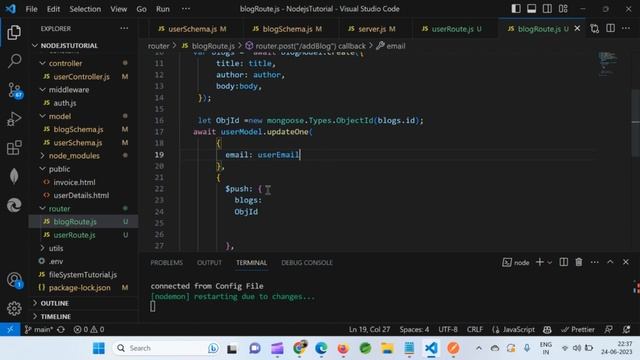Split the editor to the right
Image resolution: width=640 pixels, height=360 pixels.
[x=610, y=28]
